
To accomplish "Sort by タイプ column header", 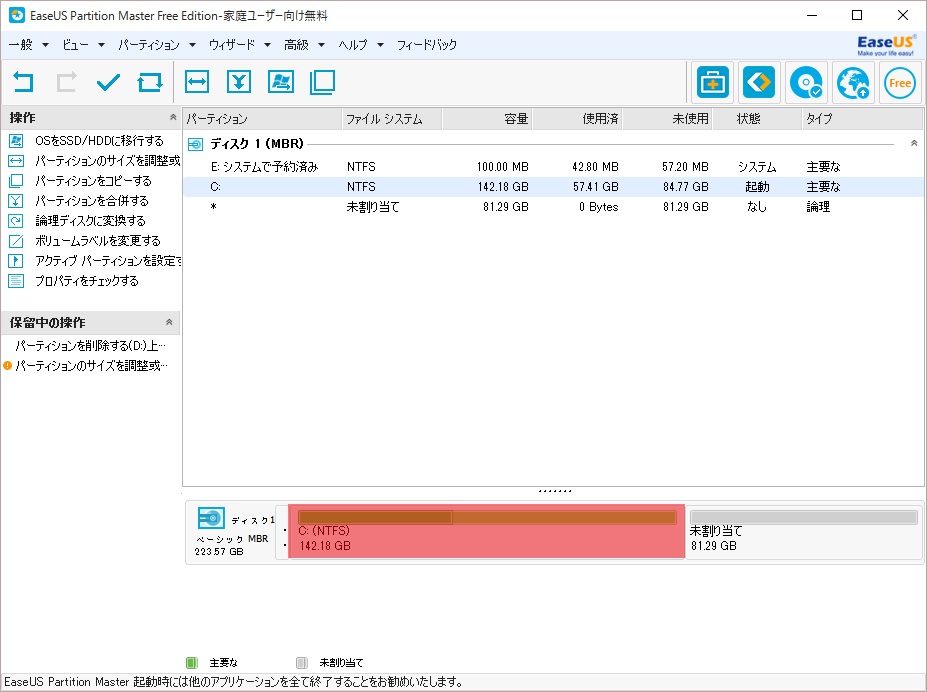I will [863, 119].
